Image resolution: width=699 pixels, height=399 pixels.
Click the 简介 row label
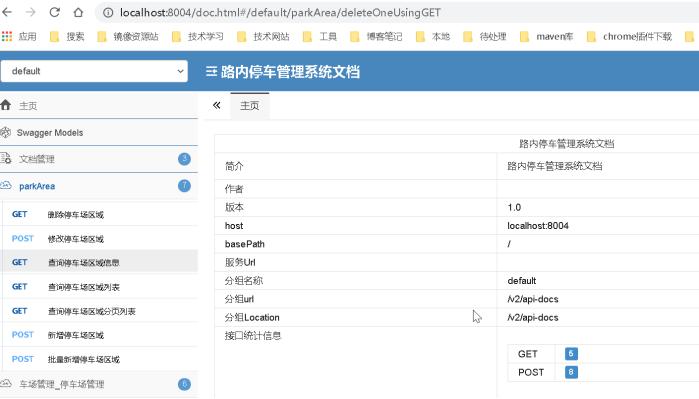[x=234, y=166]
